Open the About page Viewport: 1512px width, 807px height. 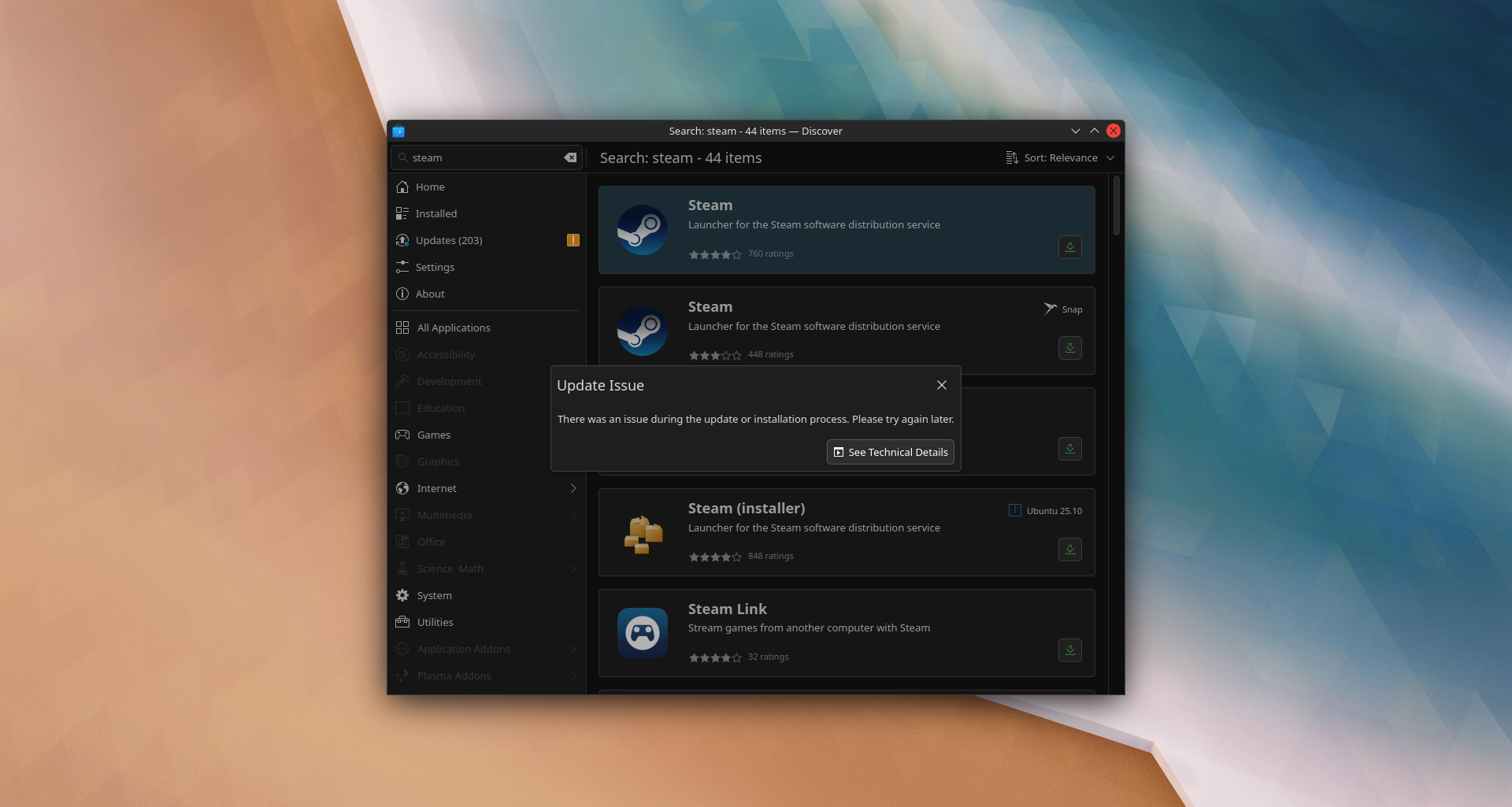click(487, 294)
